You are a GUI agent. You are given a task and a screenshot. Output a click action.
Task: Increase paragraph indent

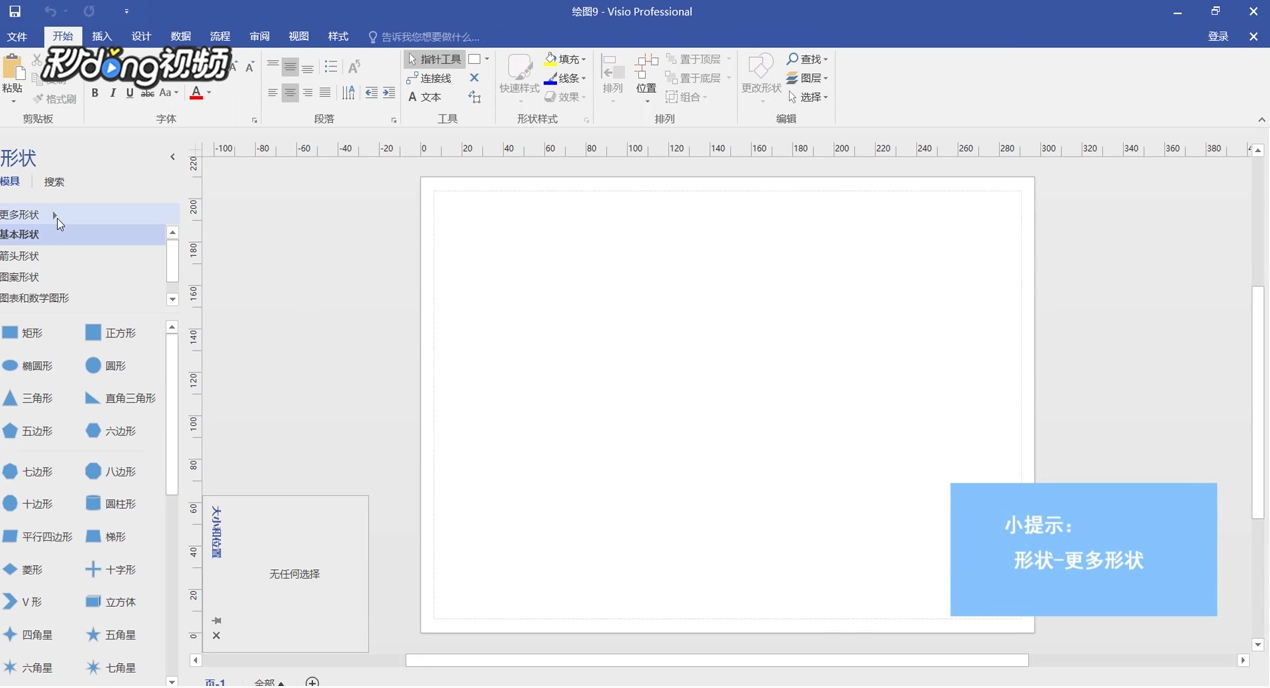[389, 93]
